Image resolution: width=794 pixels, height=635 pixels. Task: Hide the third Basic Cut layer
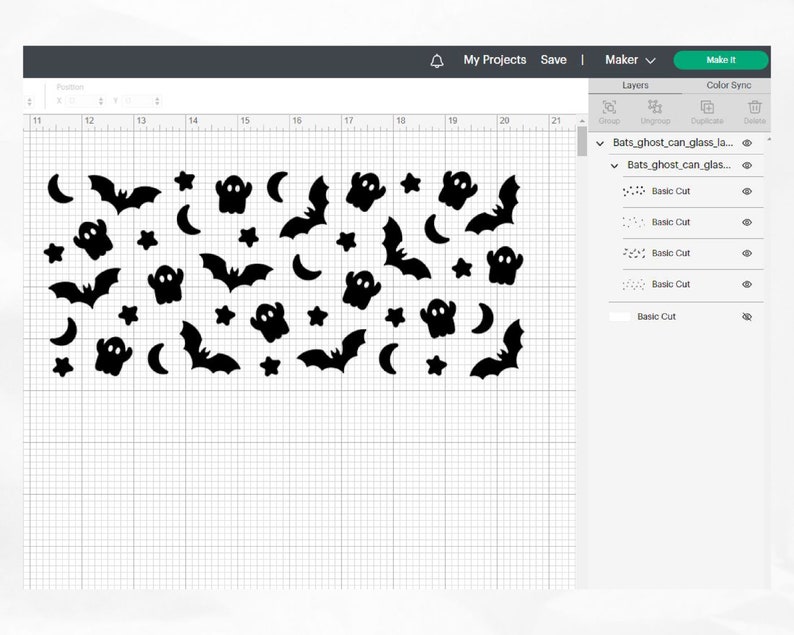[x=747, y=253]
